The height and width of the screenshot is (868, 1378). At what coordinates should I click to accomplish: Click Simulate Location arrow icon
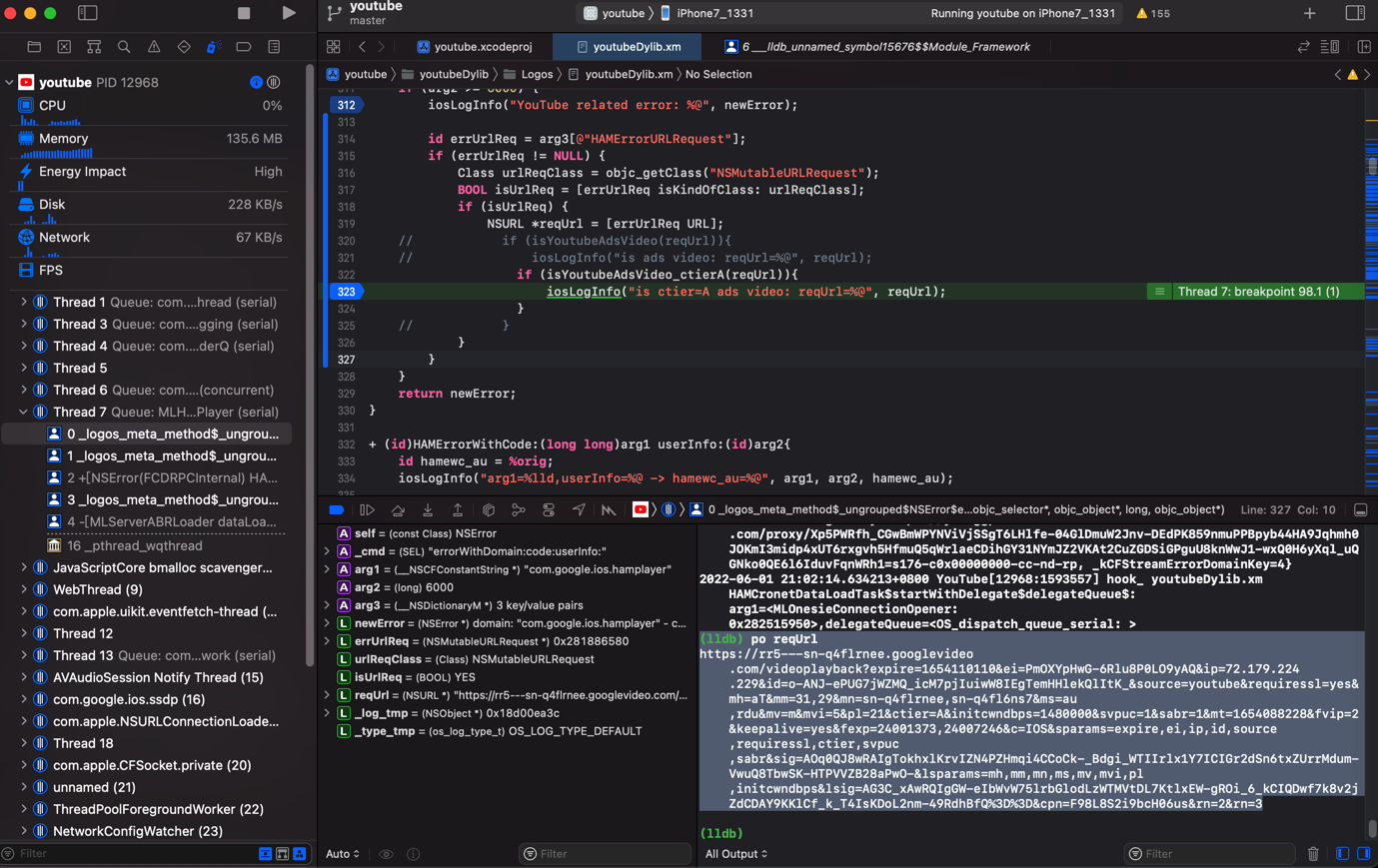pos(579,510)
